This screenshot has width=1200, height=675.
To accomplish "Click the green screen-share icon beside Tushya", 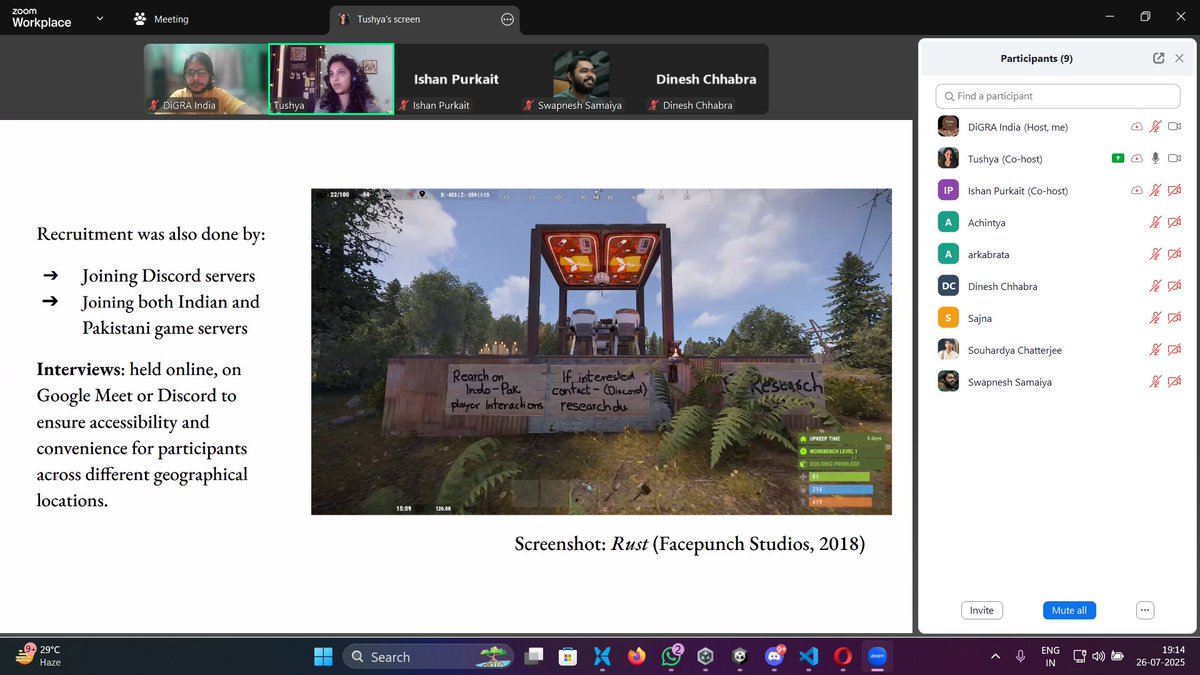I will click(1117, 158).
